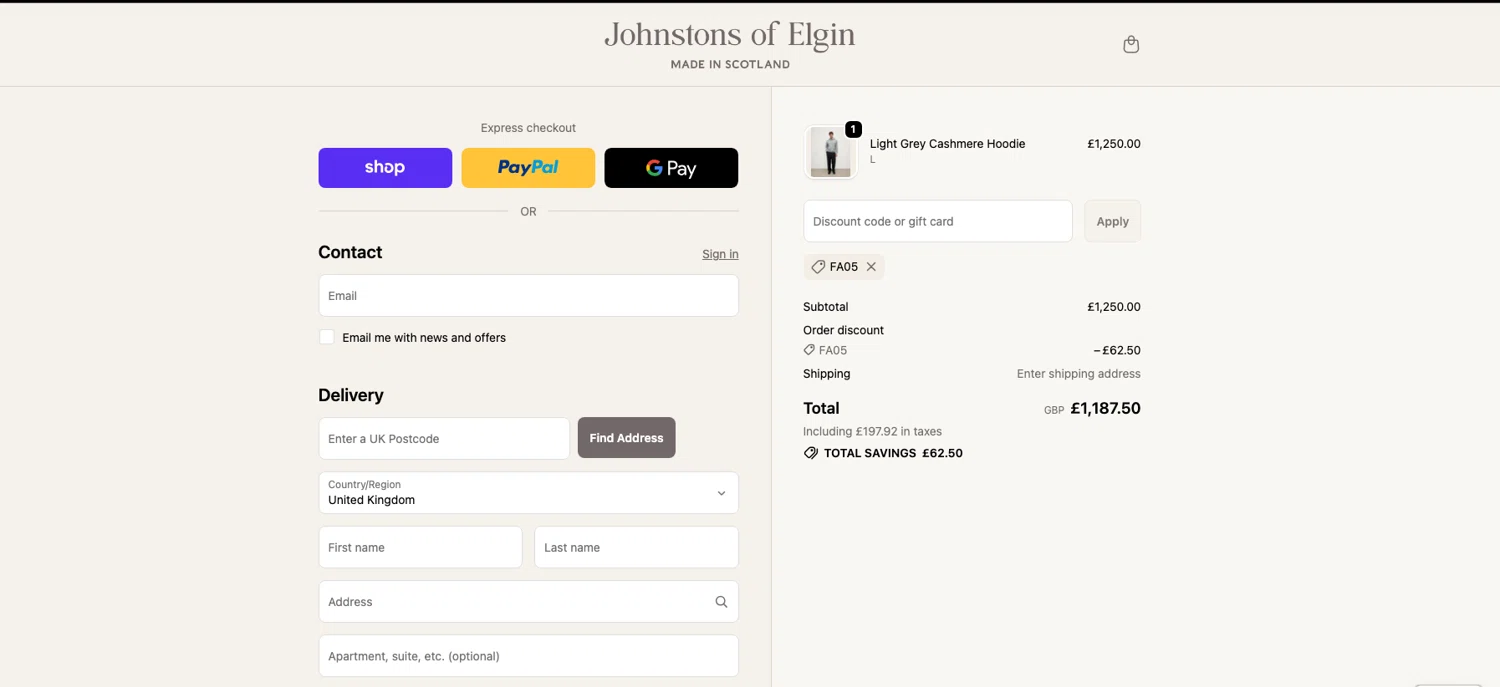Click the Email input field
This screenshot has width=1500, height=687.
[528, 296]
